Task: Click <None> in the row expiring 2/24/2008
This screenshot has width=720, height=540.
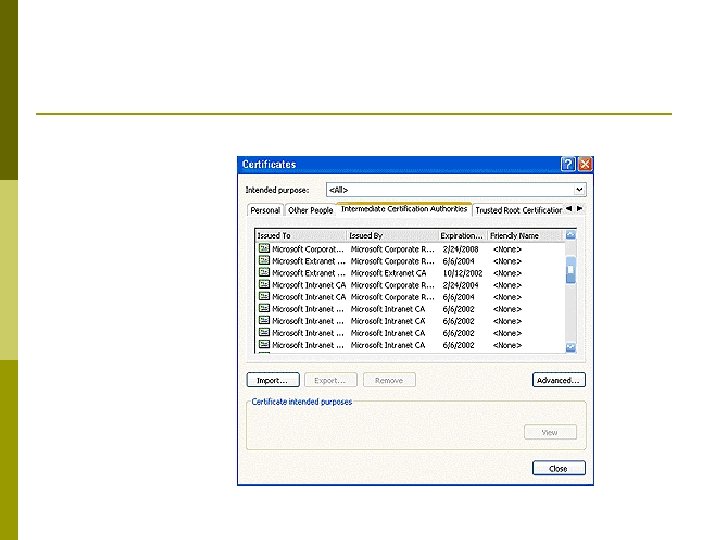Action: 507,249
